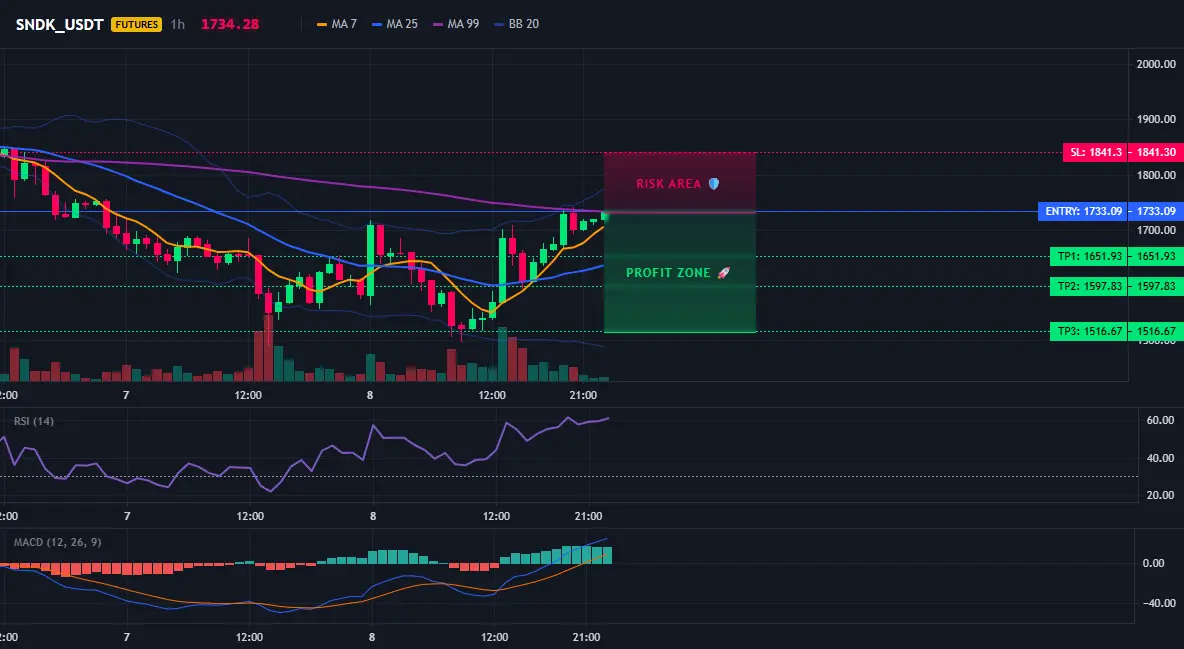Toggle the MA 25 legend item
This screenshot has height=649, width=1184.
395,24
